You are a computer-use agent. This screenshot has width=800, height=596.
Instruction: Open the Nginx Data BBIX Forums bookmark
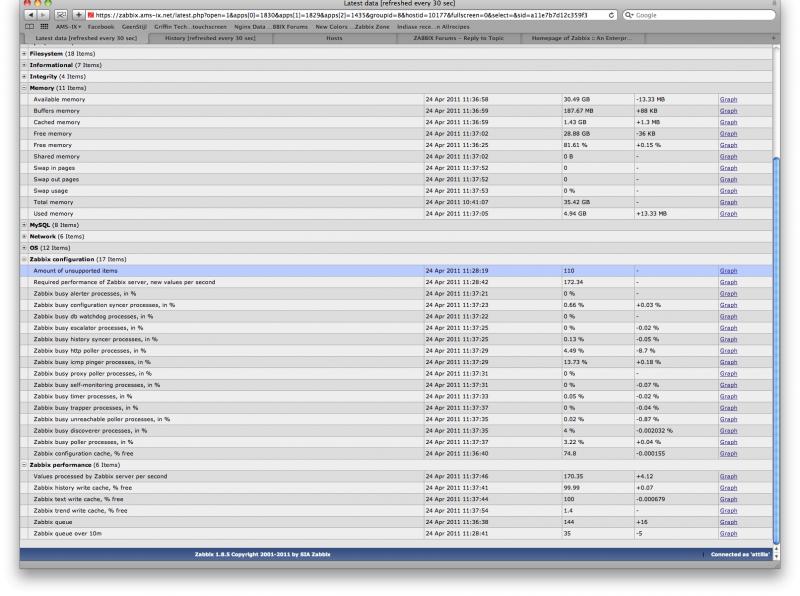click(270, 27)
